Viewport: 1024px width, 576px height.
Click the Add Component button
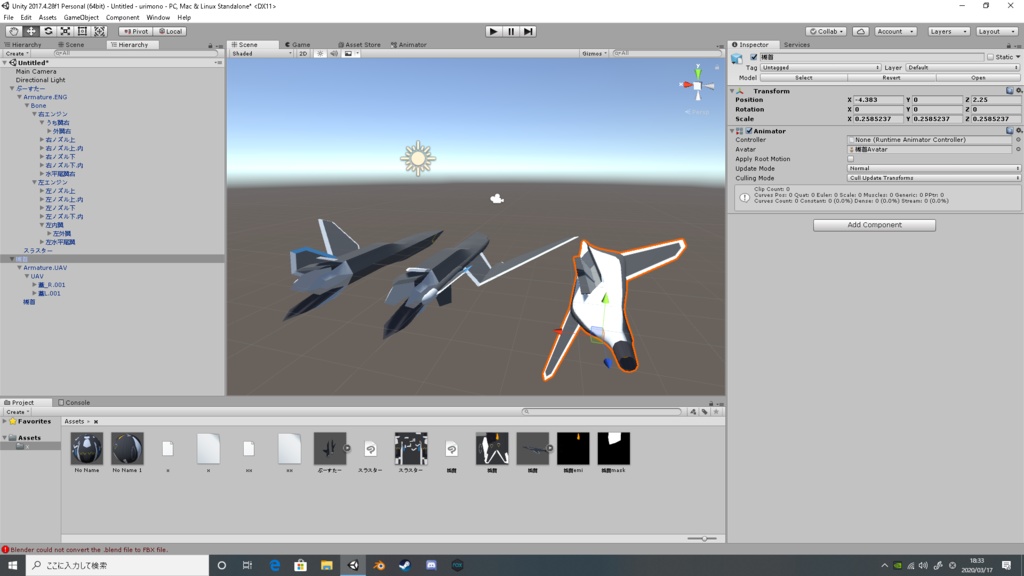point(874,225)
